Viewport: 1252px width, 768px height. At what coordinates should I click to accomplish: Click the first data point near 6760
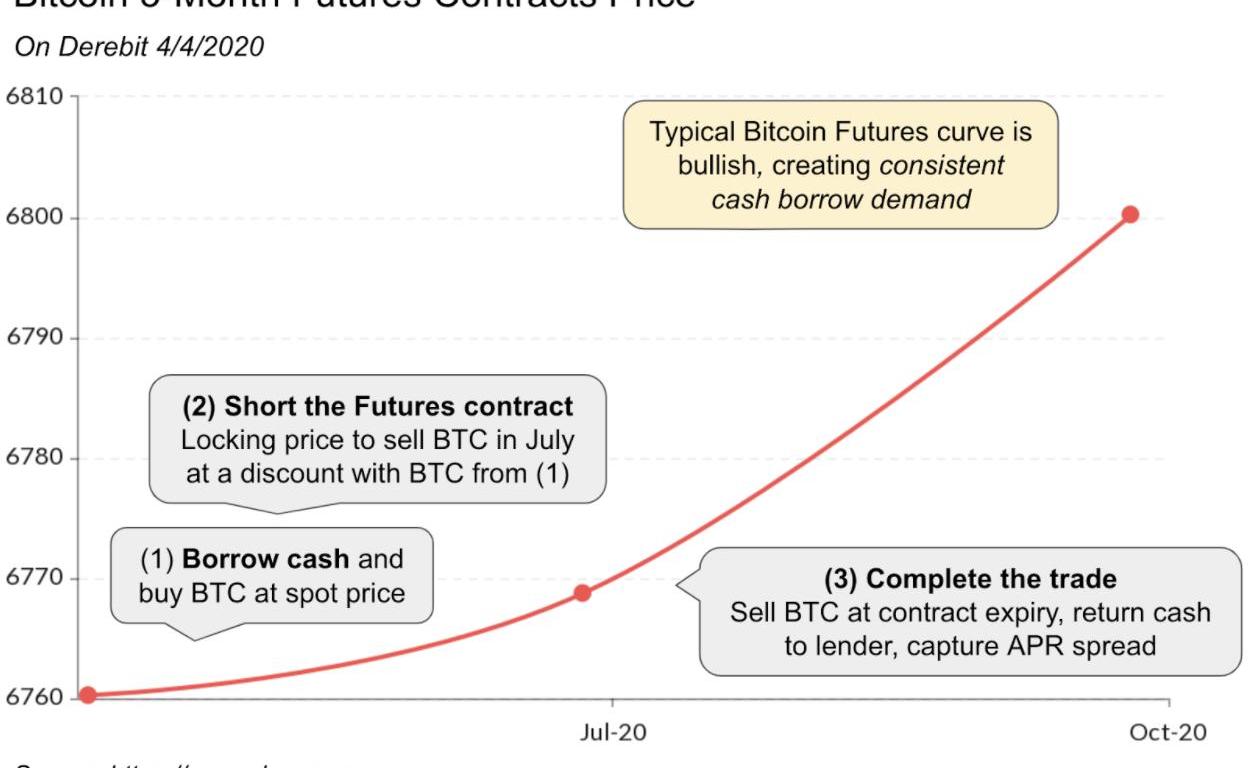(88, 695)
